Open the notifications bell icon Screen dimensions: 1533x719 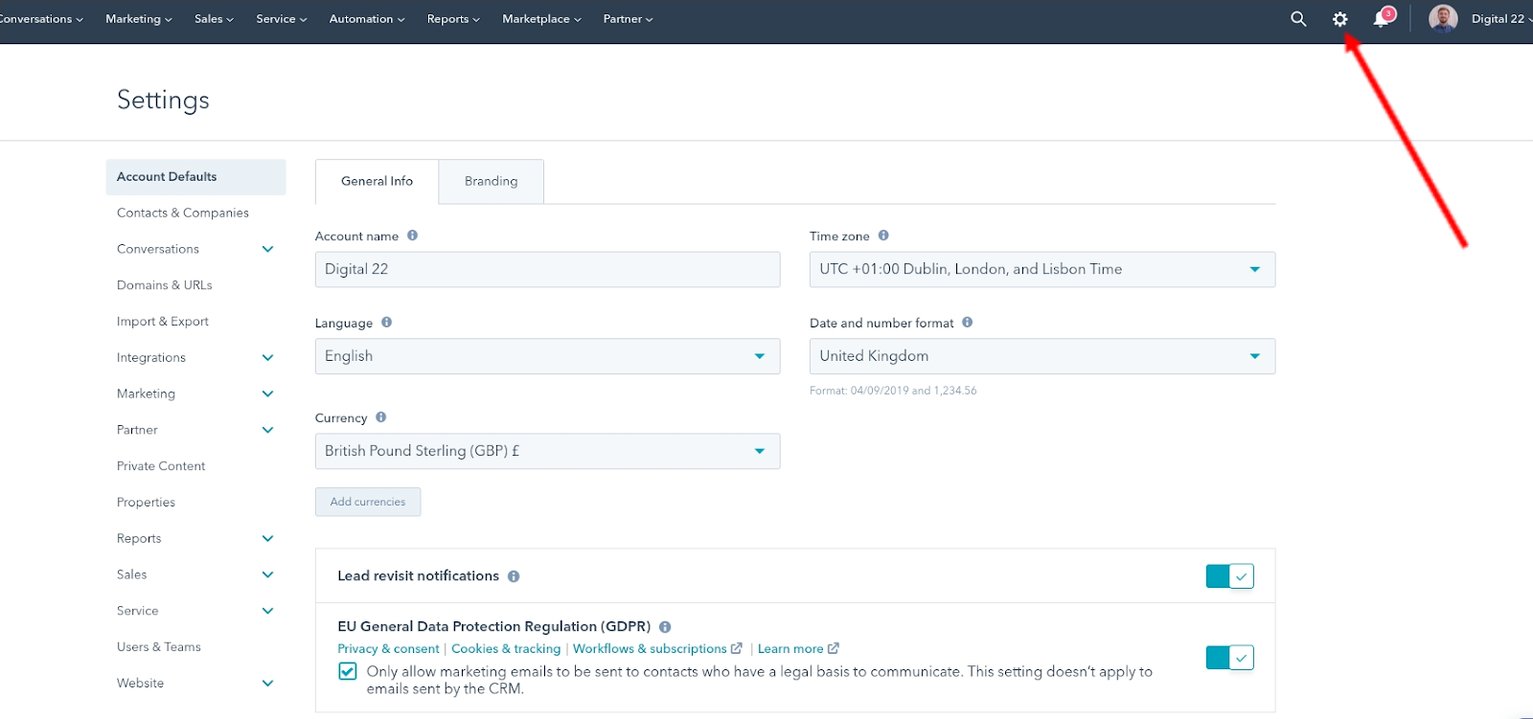(1382, 18)
